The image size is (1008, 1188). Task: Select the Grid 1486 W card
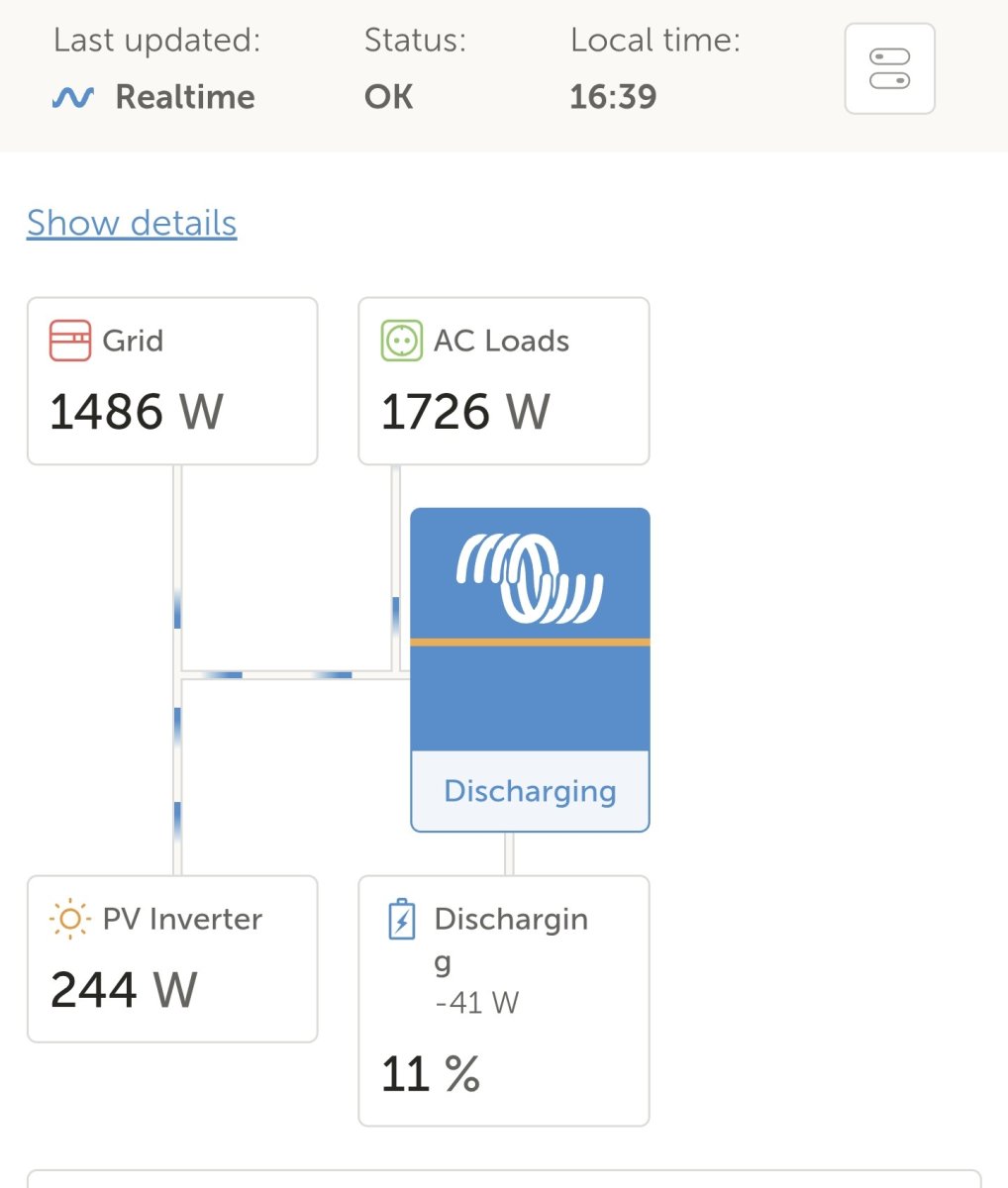tap(172, 381)
